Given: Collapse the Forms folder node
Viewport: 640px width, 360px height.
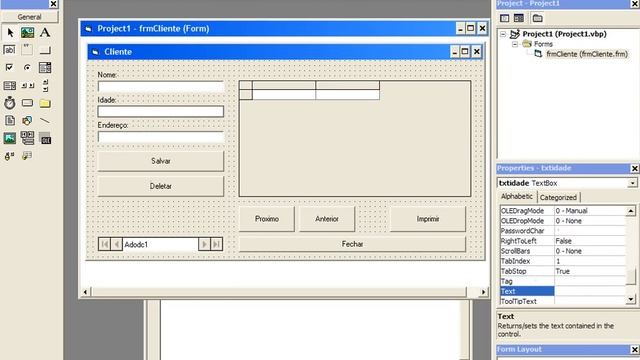Looking at the screenshot, I should coord(515,44).
